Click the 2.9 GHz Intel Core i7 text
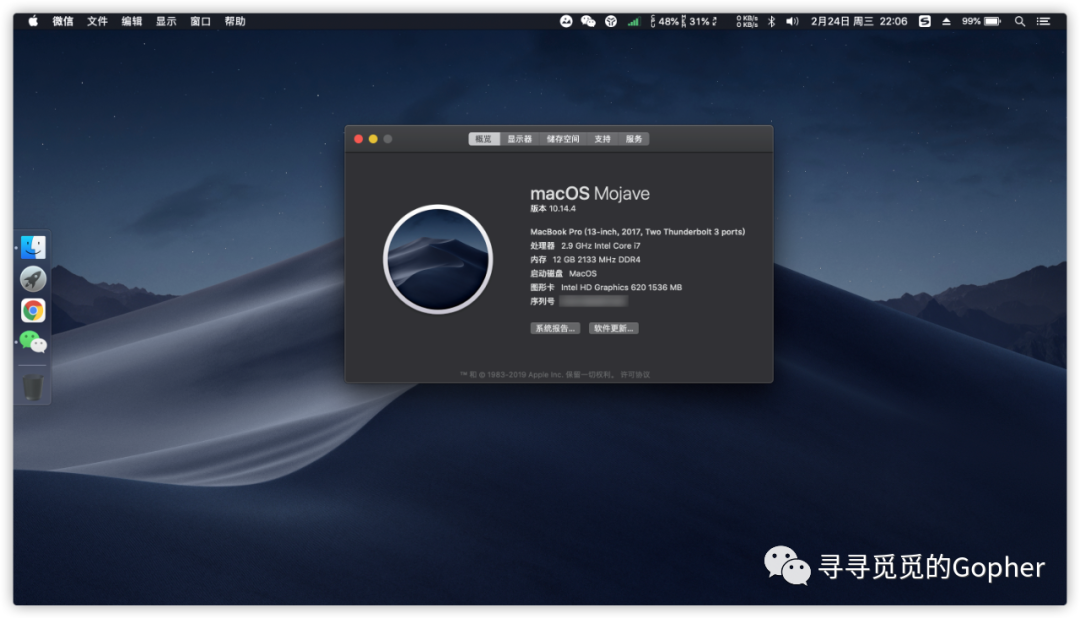The width and height of the screenshot is (1080, 618). pyautogui.click(x=601, y=246)
